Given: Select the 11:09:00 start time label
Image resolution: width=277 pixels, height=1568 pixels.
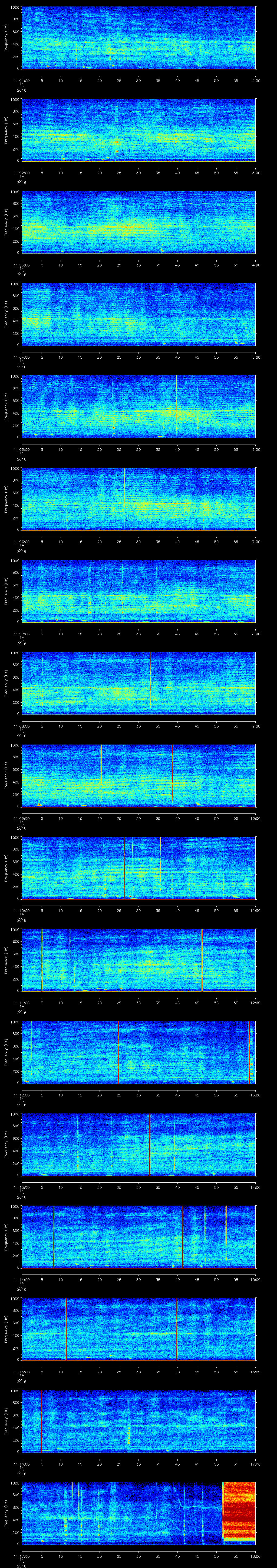Looking at the screenshot, I should (22, 818).
